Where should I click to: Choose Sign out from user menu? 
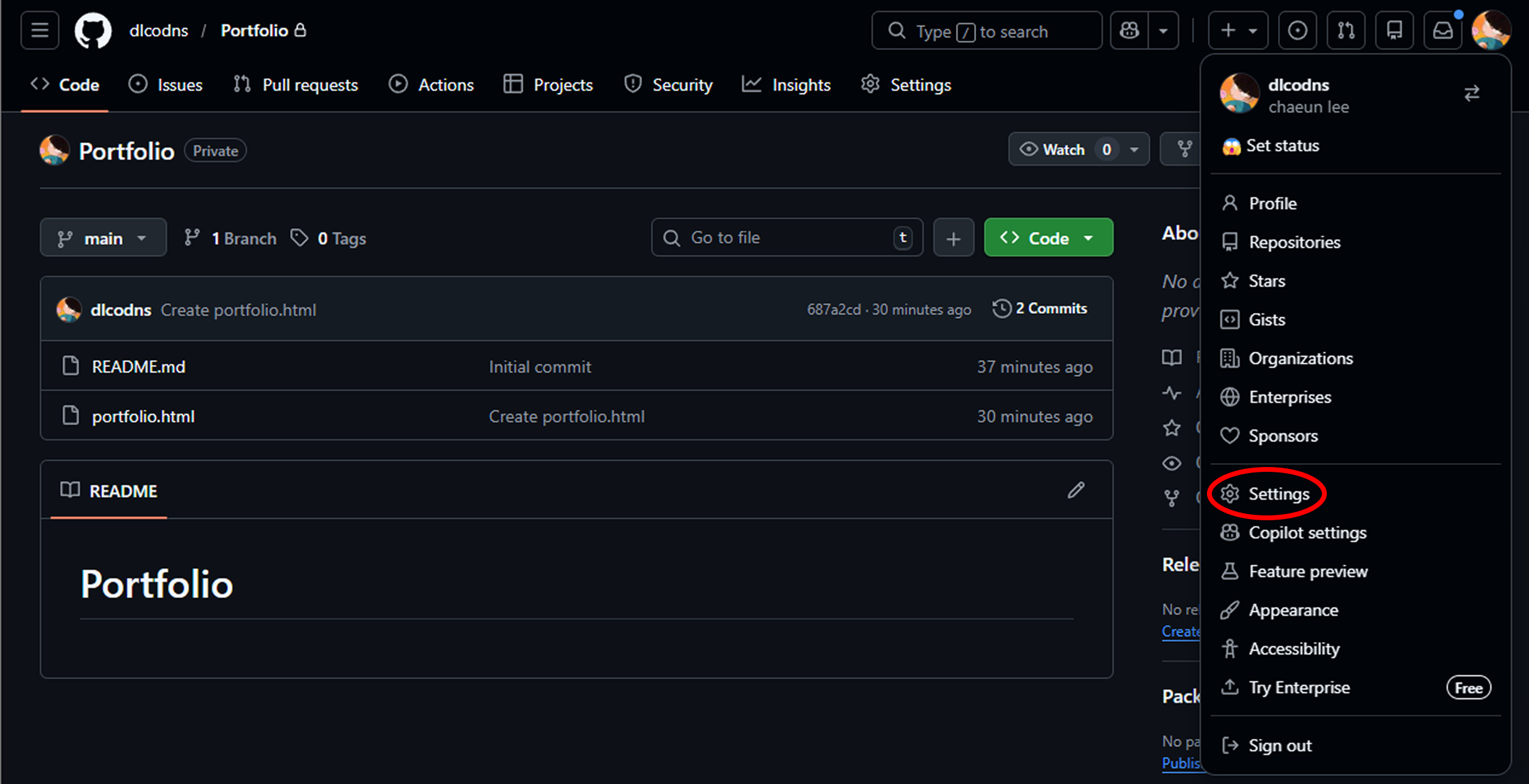(1279, 745)
